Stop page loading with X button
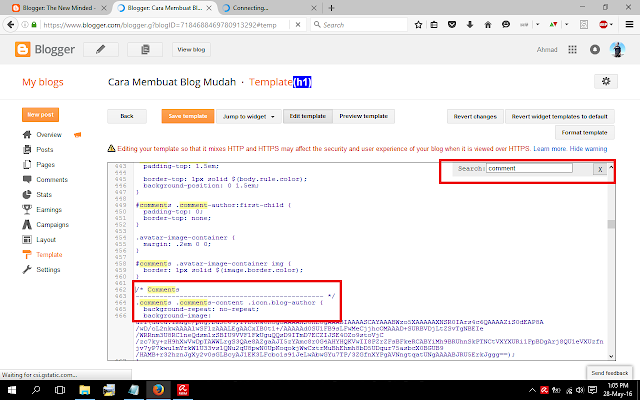The image size is (640, 400). tap(298, 25)
